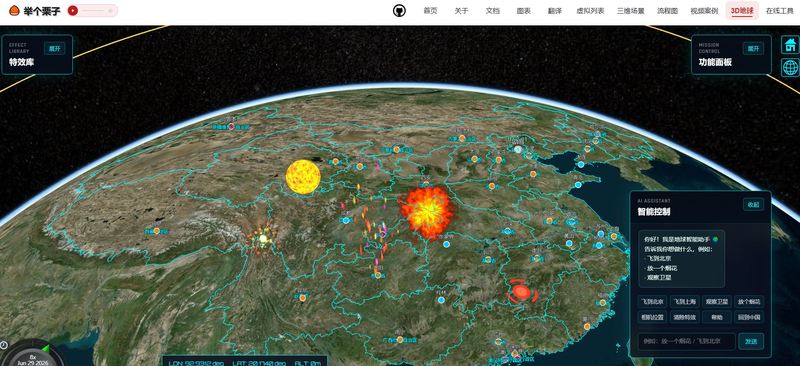Open the 首页 menu item
800x366 pixels.
pyautogui.click(x=430, y=11)
